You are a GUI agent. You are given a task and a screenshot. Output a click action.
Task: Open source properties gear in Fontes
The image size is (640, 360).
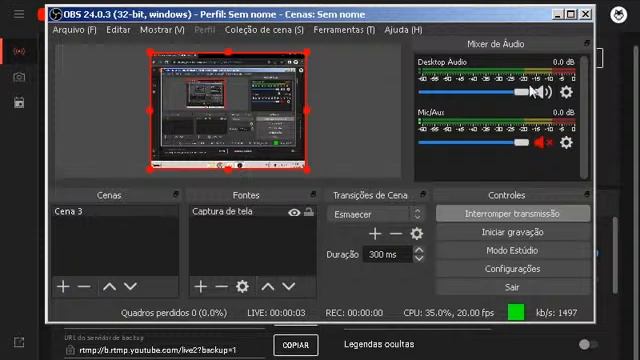click(242, 287)
